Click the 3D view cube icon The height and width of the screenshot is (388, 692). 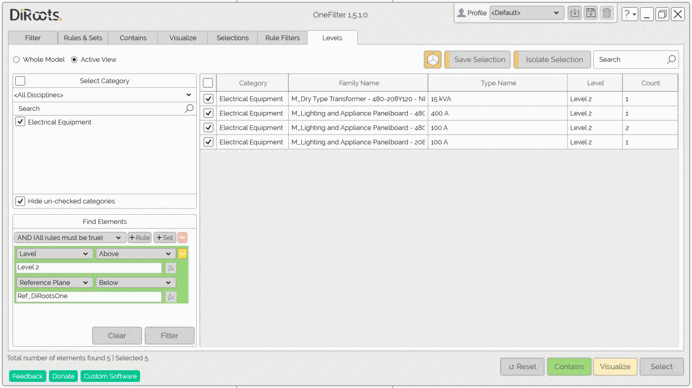(x=432, y=60)
